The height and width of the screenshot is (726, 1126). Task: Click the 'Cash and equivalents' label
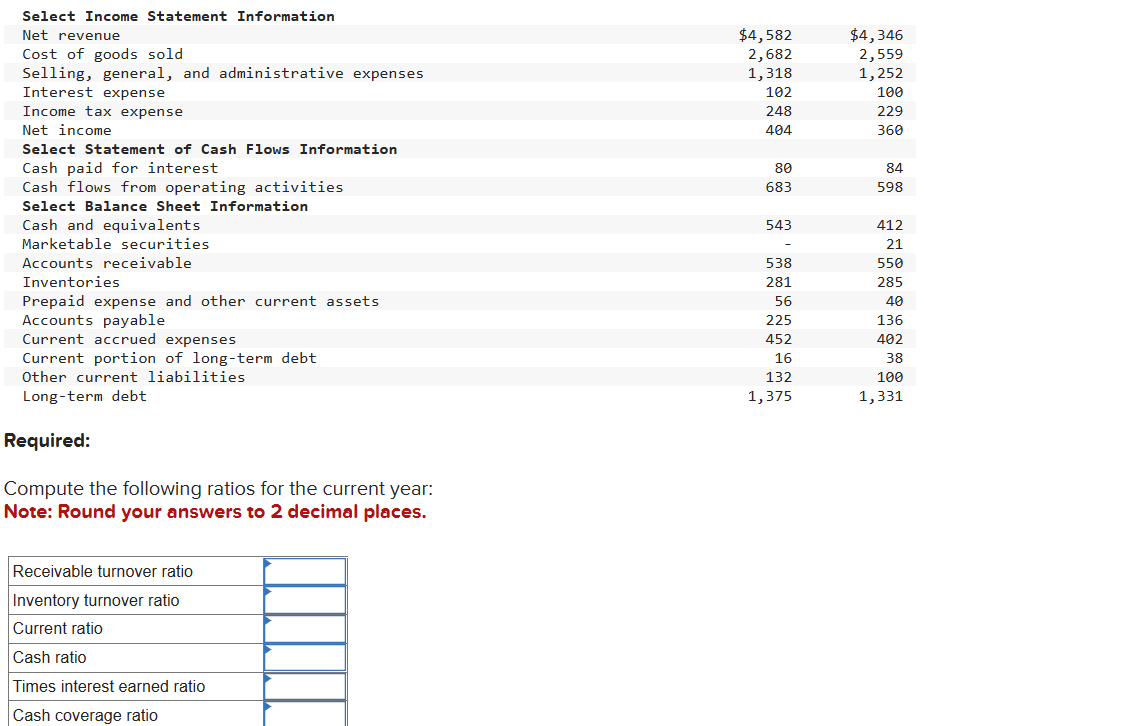coord(111,225)
